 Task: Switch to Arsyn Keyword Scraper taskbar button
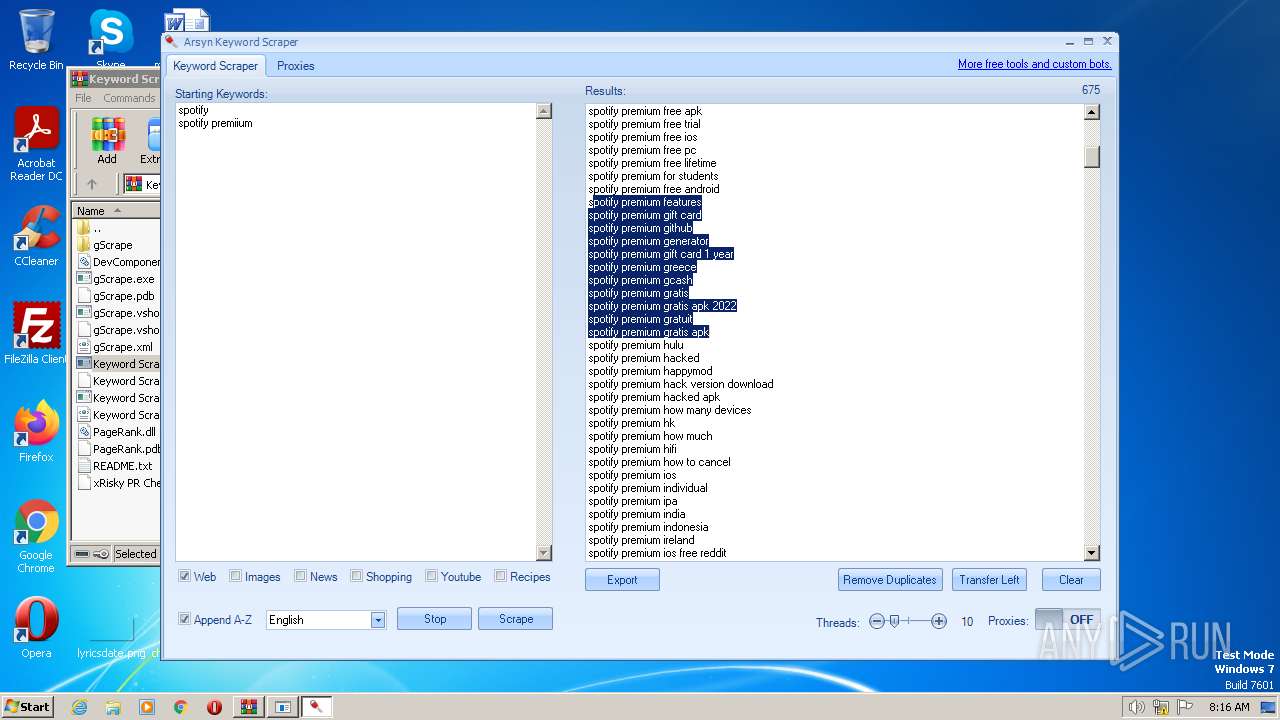[x=317, y=707]
